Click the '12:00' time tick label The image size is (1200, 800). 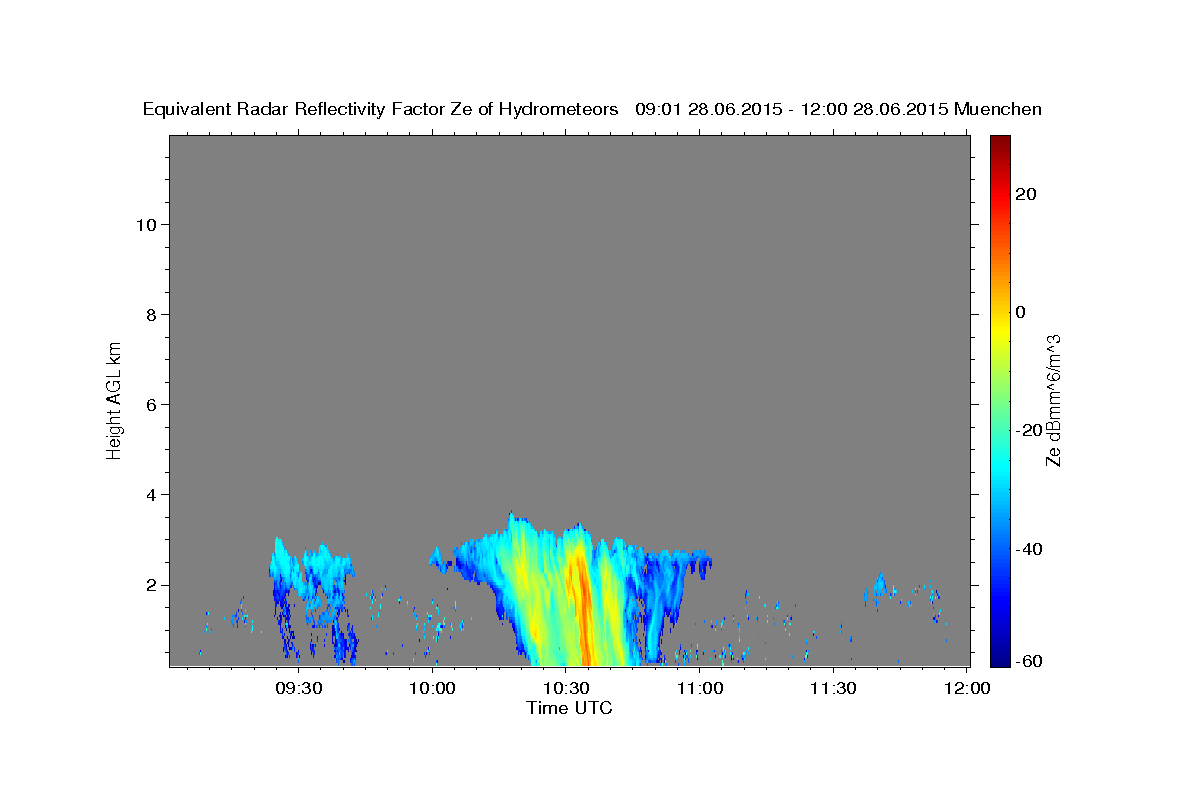pyautogui.click(x=968, y=688)
